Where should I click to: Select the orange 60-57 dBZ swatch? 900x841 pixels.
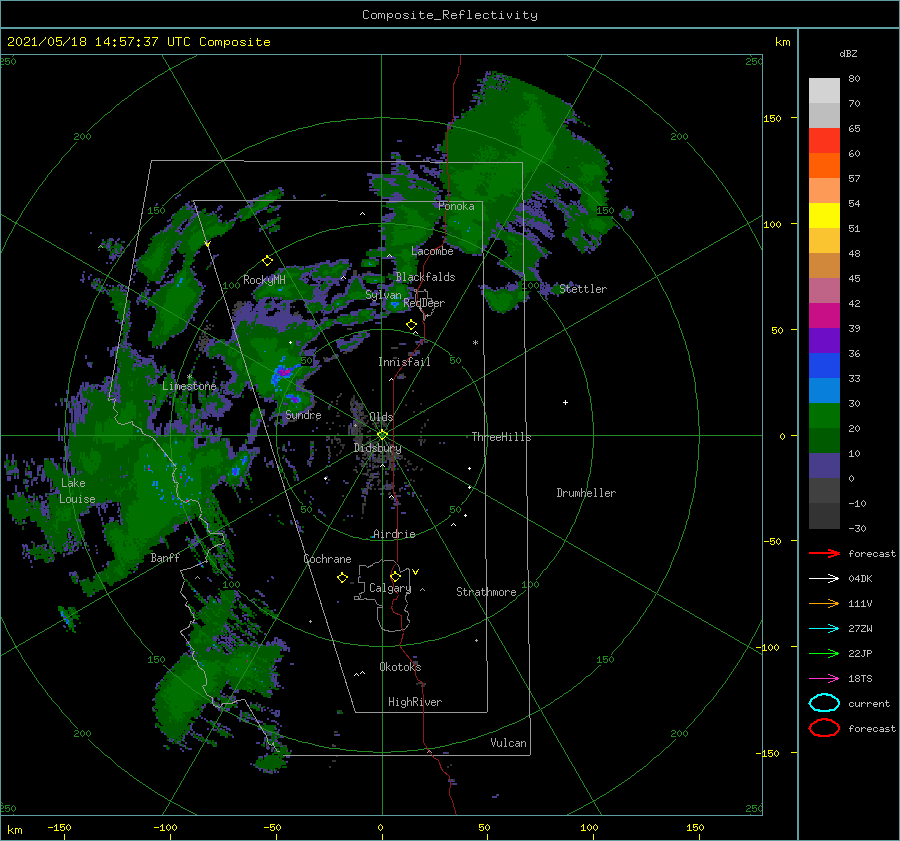824,166
